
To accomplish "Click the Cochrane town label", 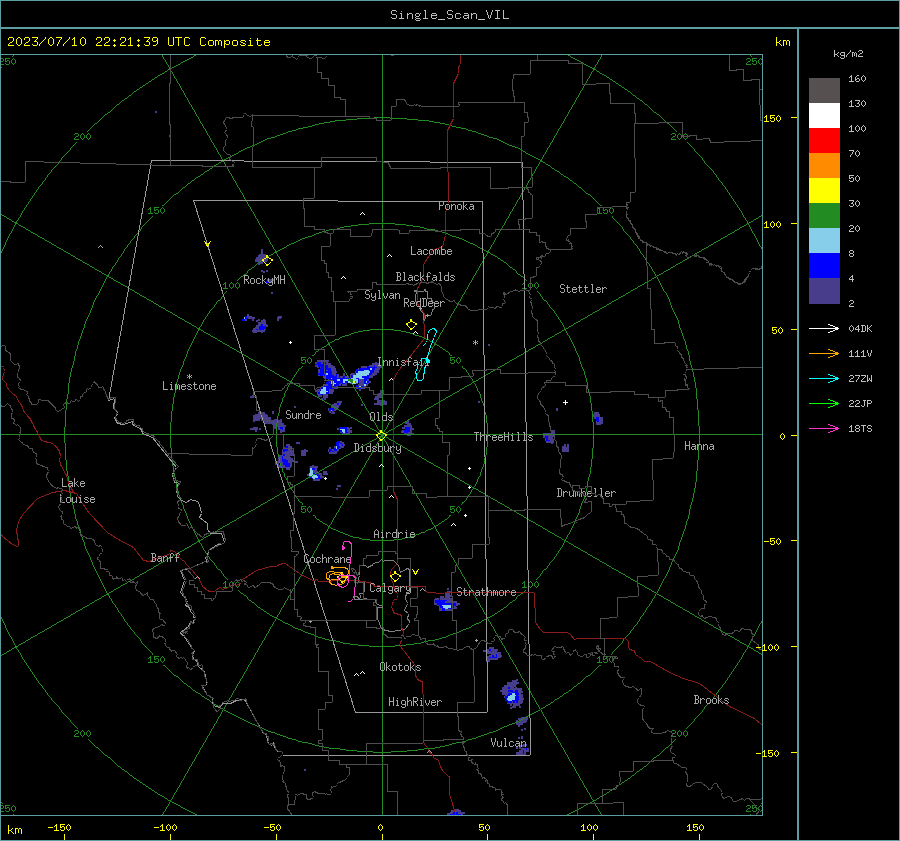I will pyautogui.click(x=327, y=559).
